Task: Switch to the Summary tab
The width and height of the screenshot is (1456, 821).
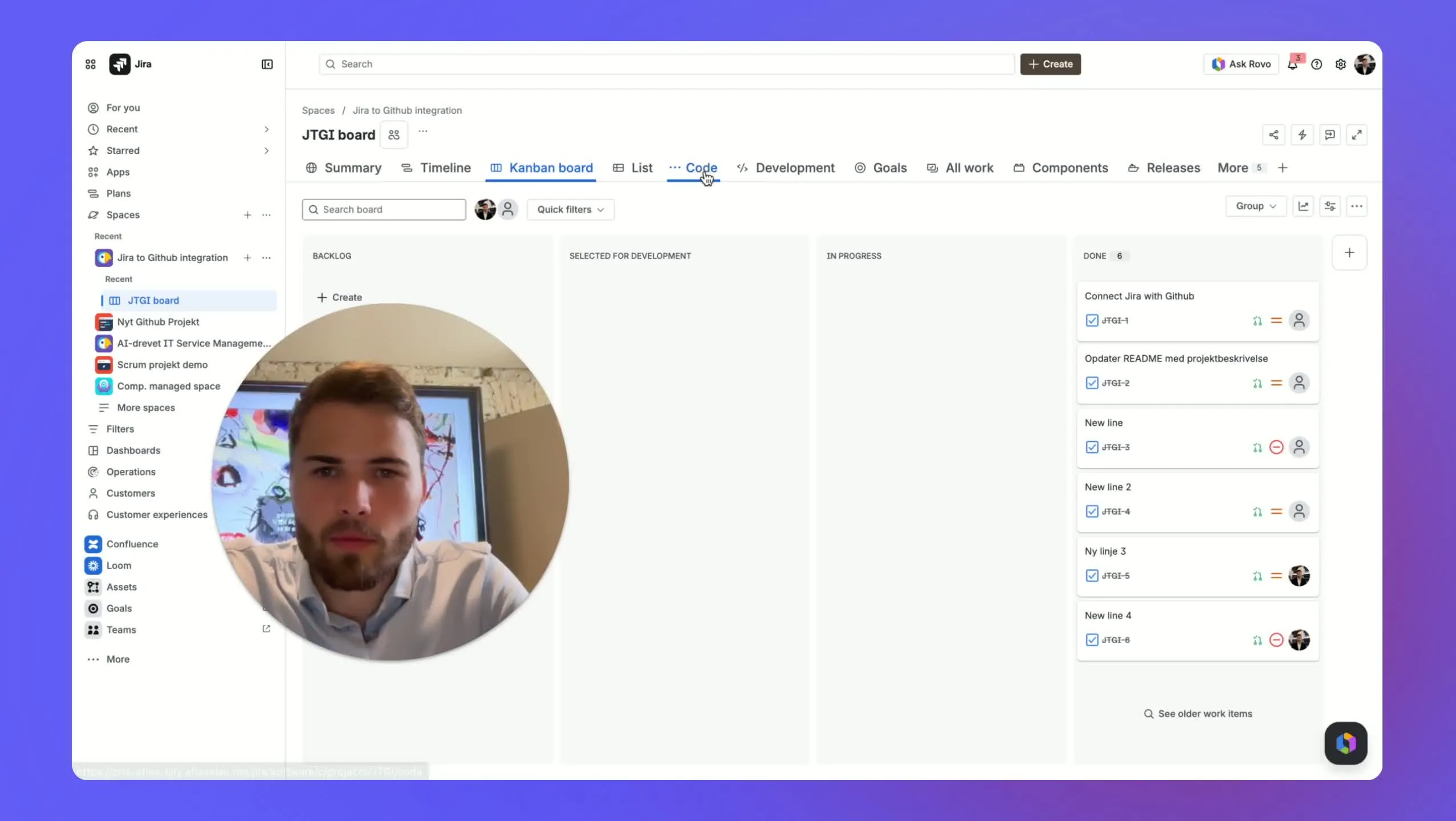Action: pos(344,168)
